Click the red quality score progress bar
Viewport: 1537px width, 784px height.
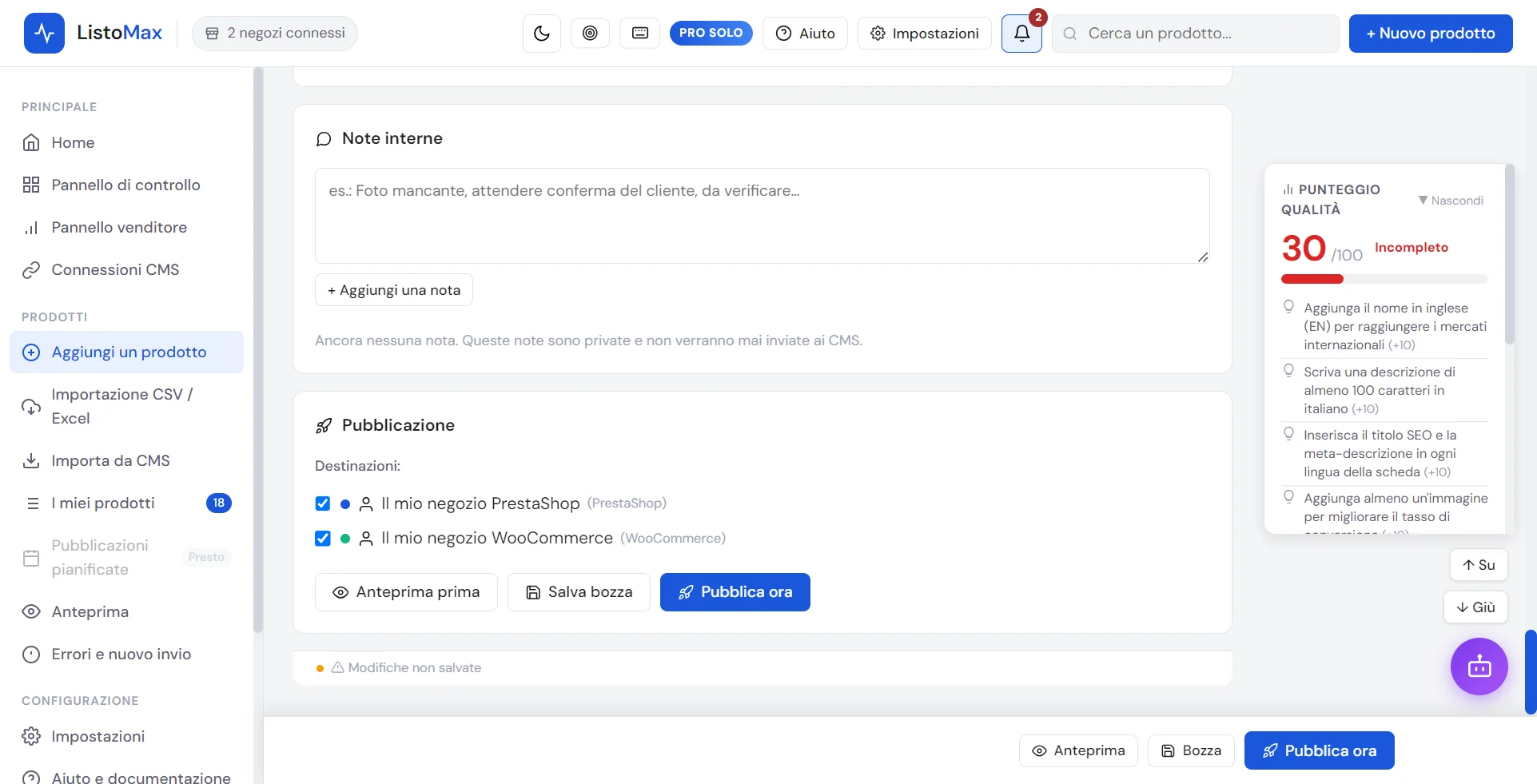tap(1384, 279)
